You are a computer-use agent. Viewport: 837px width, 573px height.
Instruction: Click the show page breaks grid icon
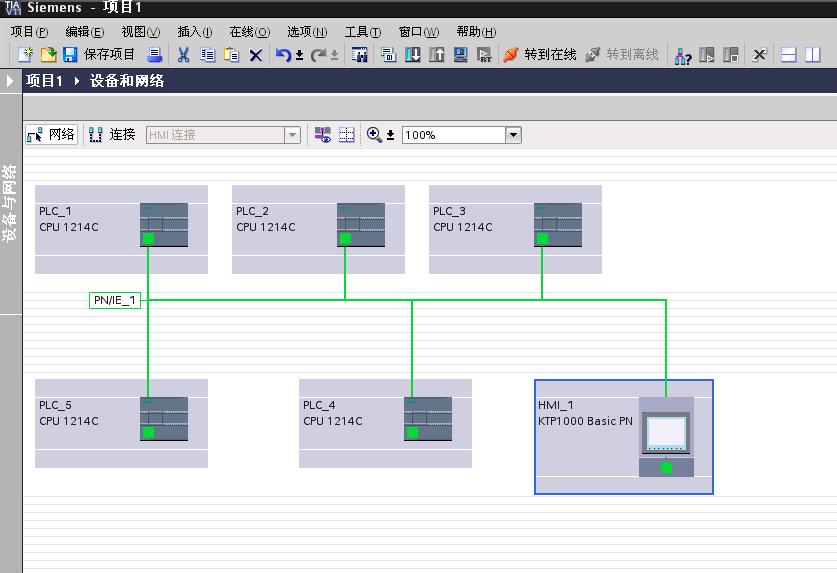[347, 135]
